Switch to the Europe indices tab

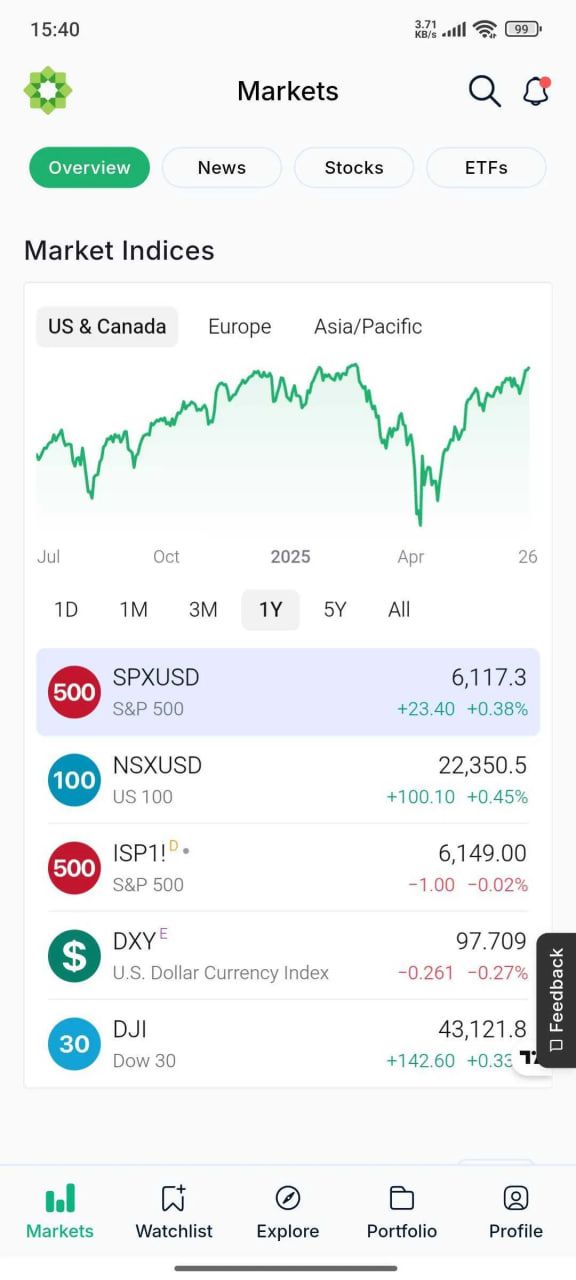tap(240, 327)
